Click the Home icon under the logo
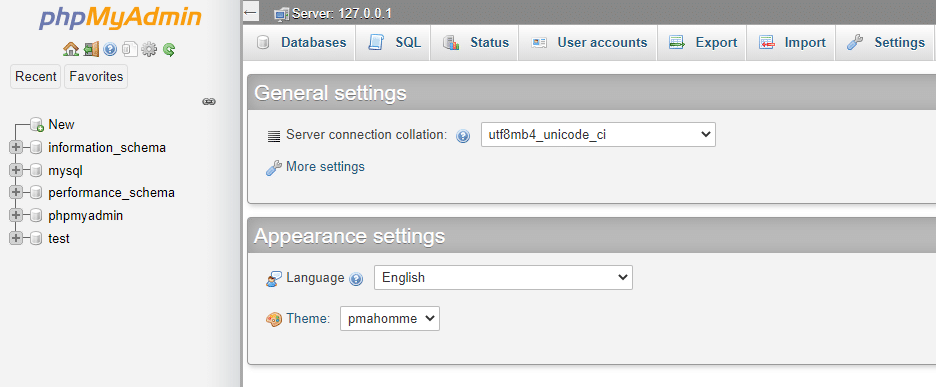The image size is (936, 387). (71, 49)
